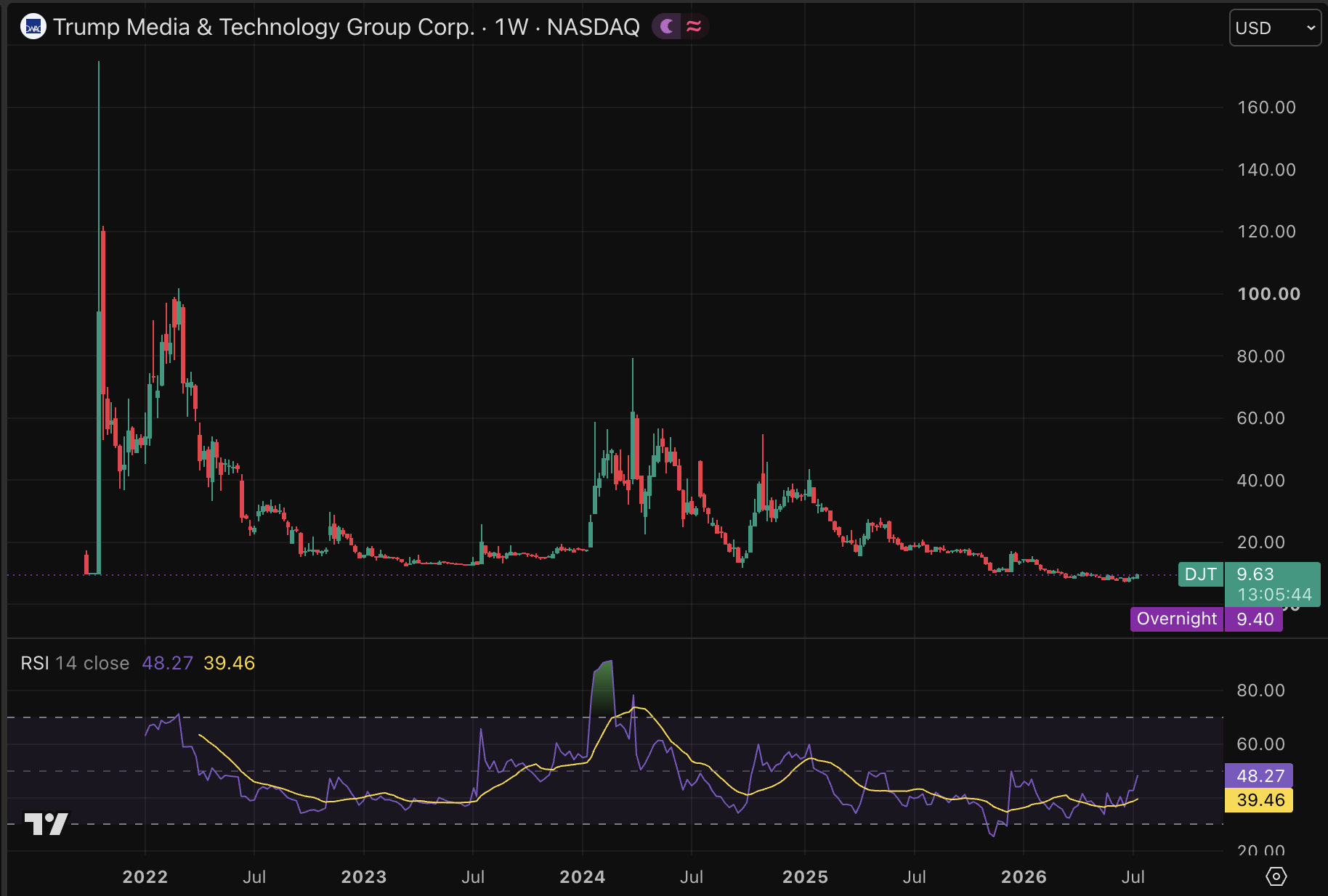
Task: Click the purple moon extended-hours icon
Action: coord(667,27)
